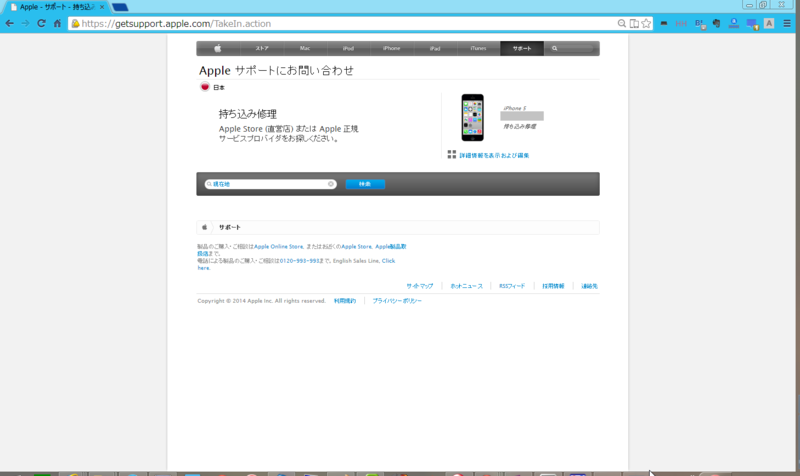
Task: Click the iPhone 5 product thumbnail
Action: (472, 117)
